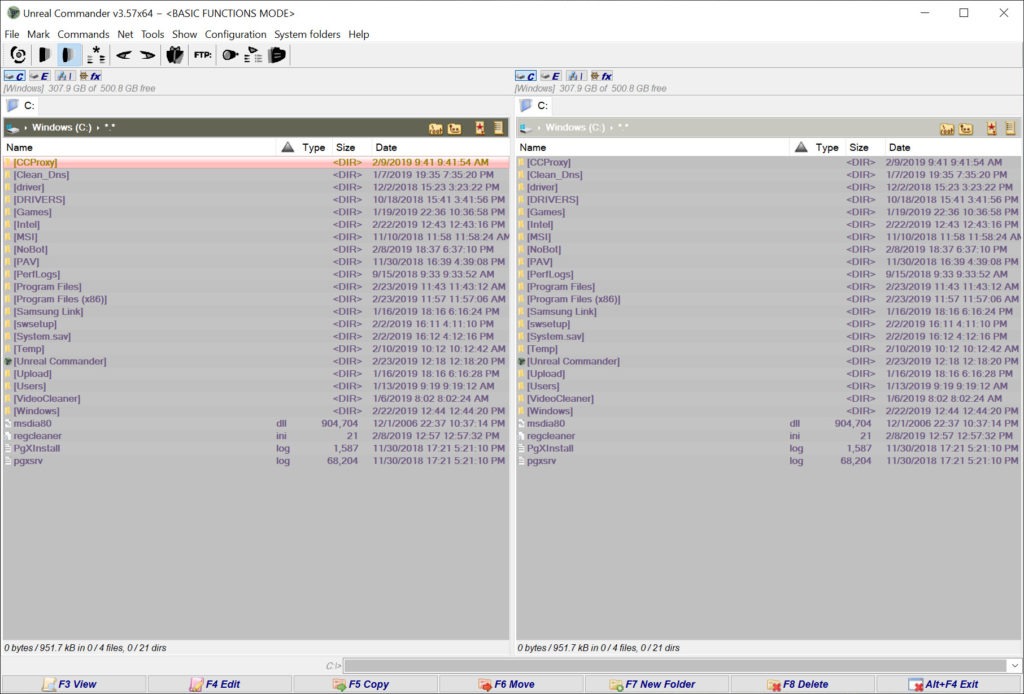
Task: Select the [Unreal Commander] folder in right panel
Action: [769, 361]
